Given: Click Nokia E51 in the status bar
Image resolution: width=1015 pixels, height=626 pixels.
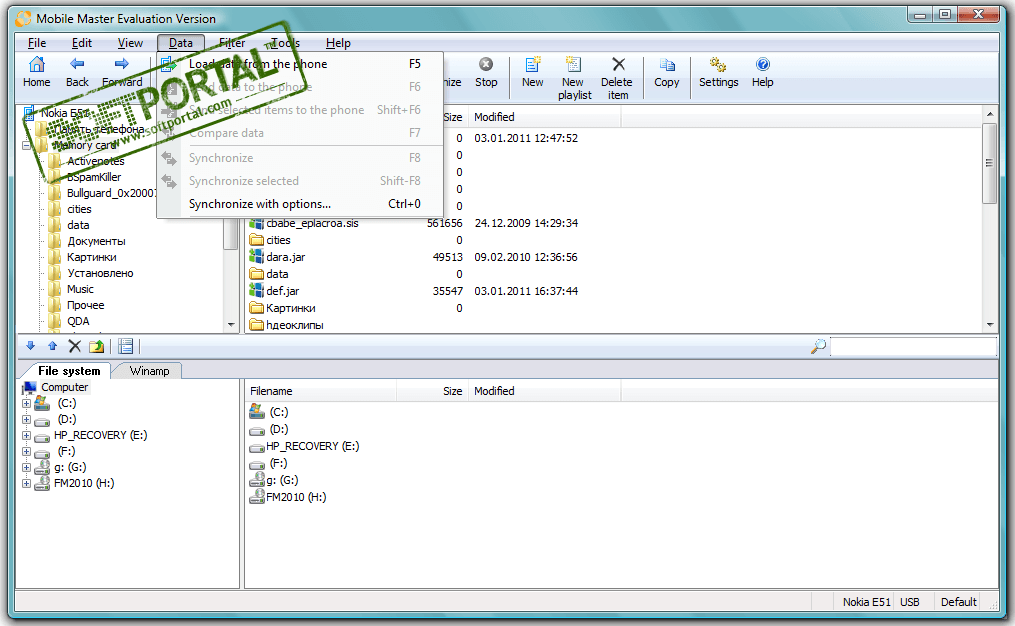Looking at the screenshot, I should click(x=866, y=602).
